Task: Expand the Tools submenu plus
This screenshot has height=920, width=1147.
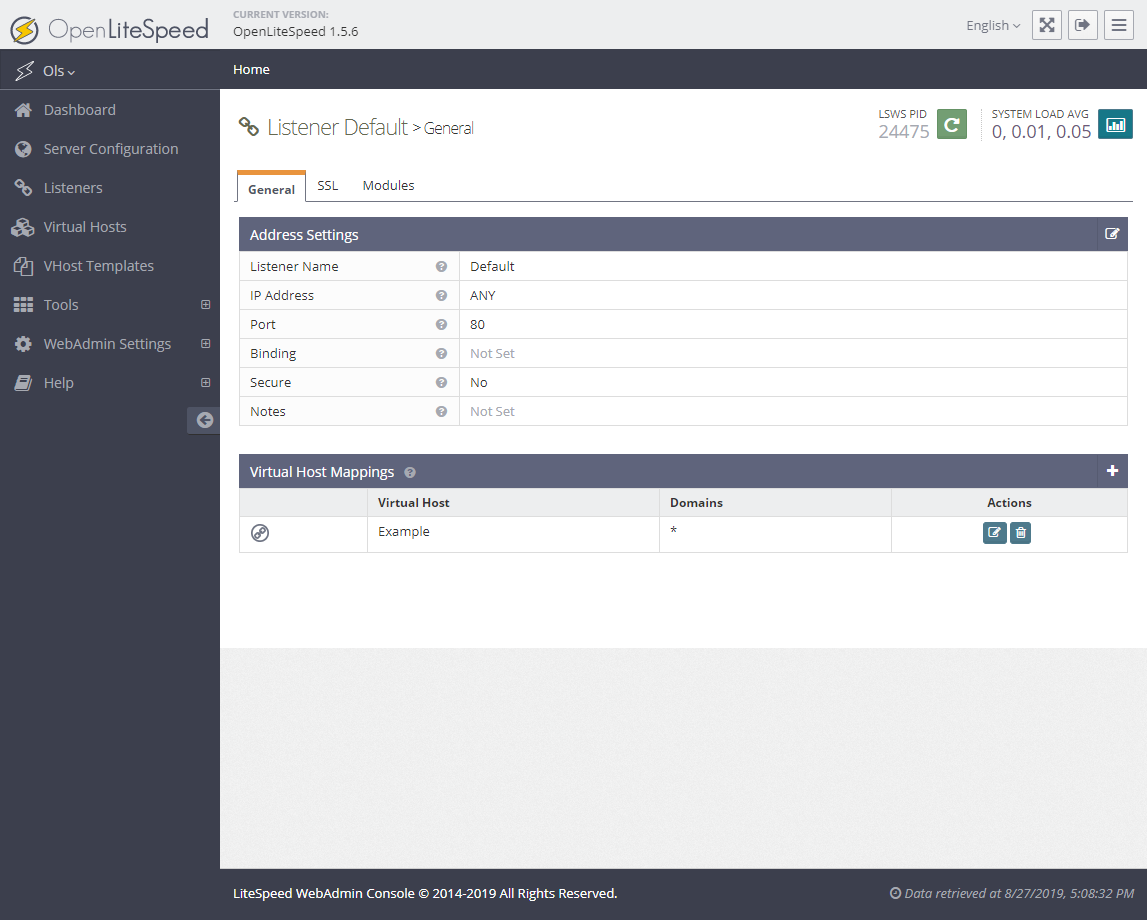Action: 206,305
